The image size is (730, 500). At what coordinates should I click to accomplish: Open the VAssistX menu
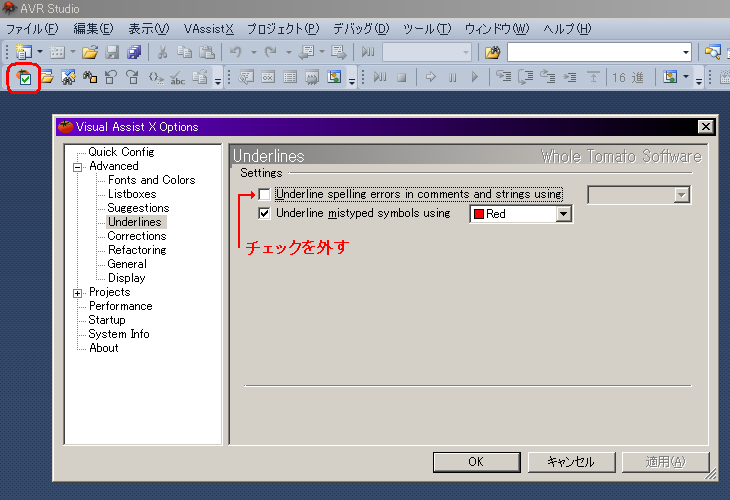tap(209, 29)
